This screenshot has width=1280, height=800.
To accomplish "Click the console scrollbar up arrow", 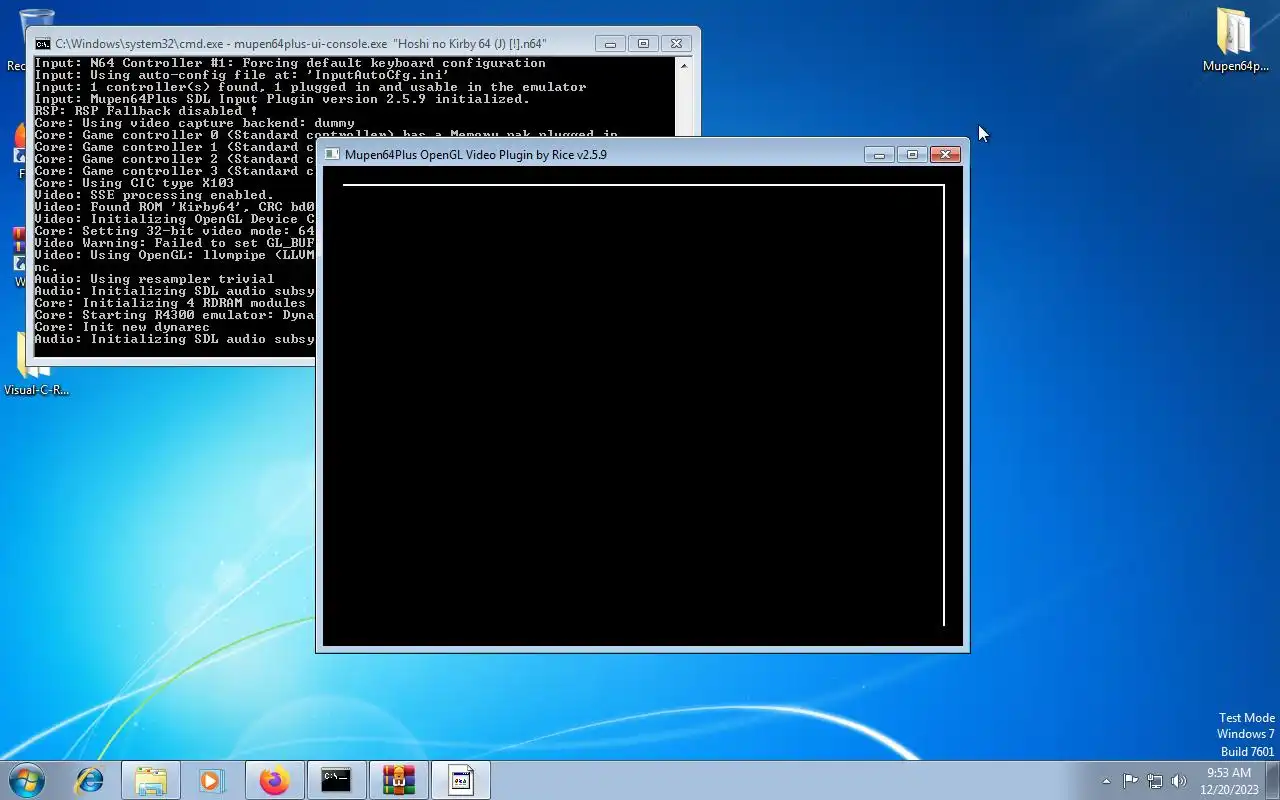I will pos(684,66).
